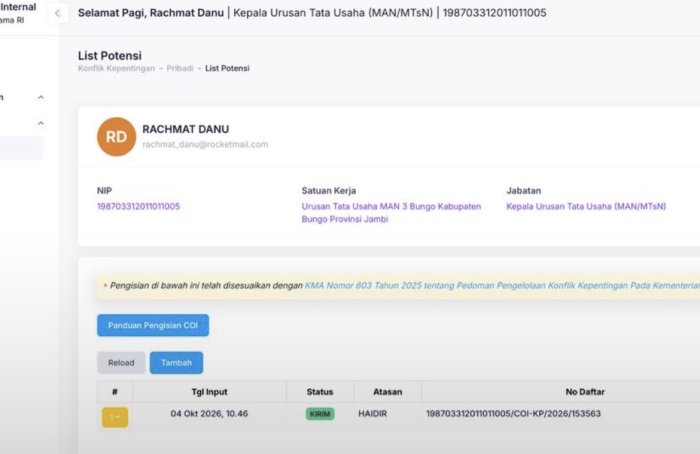Open Panduan Pengisian COI guide

pyautogui.click(x=153, y=325)
